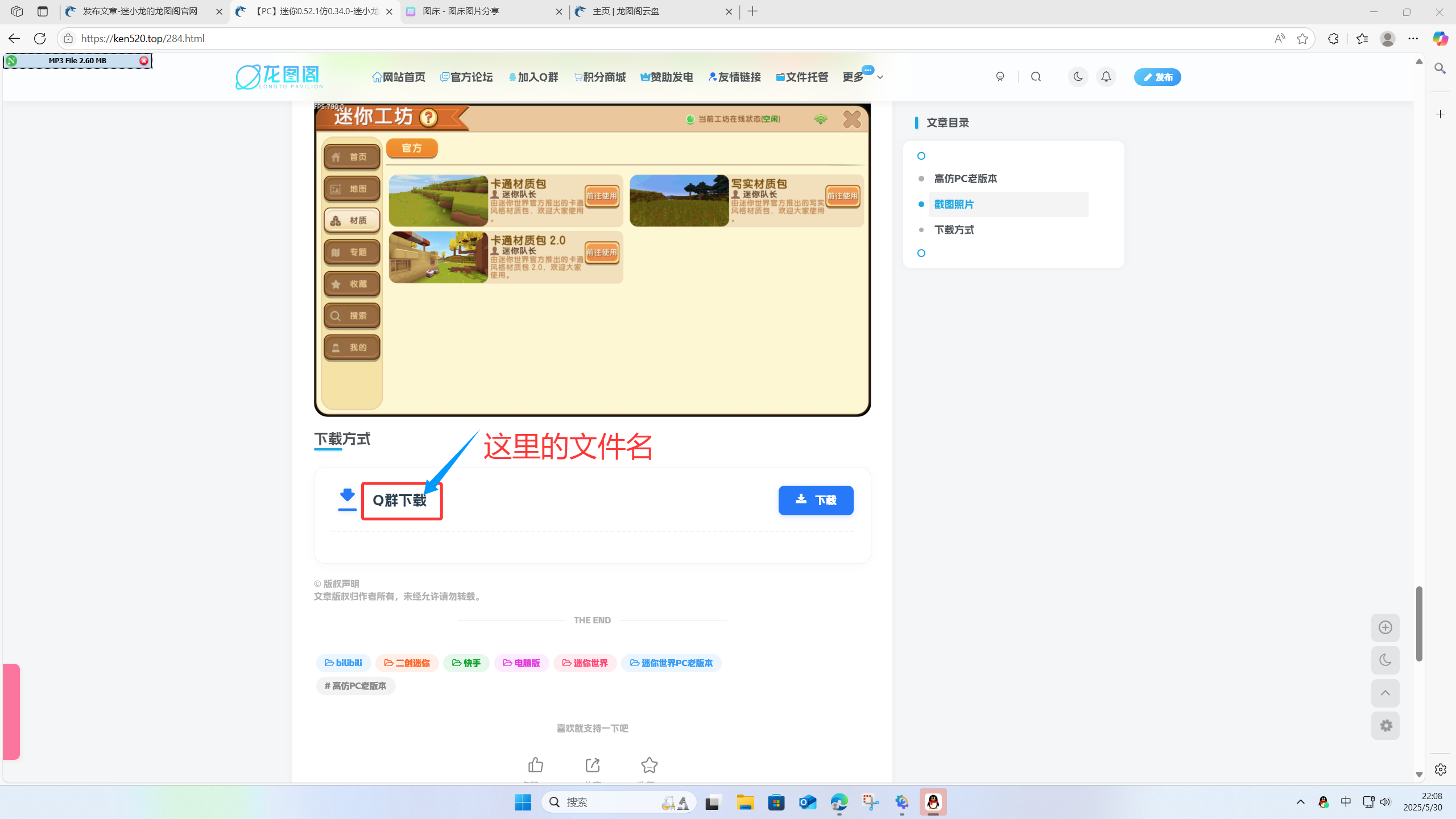Open the # 高仿PC老版本 hashtag
The width and height of the screenshot is (1456, 819).
(355, 685)
